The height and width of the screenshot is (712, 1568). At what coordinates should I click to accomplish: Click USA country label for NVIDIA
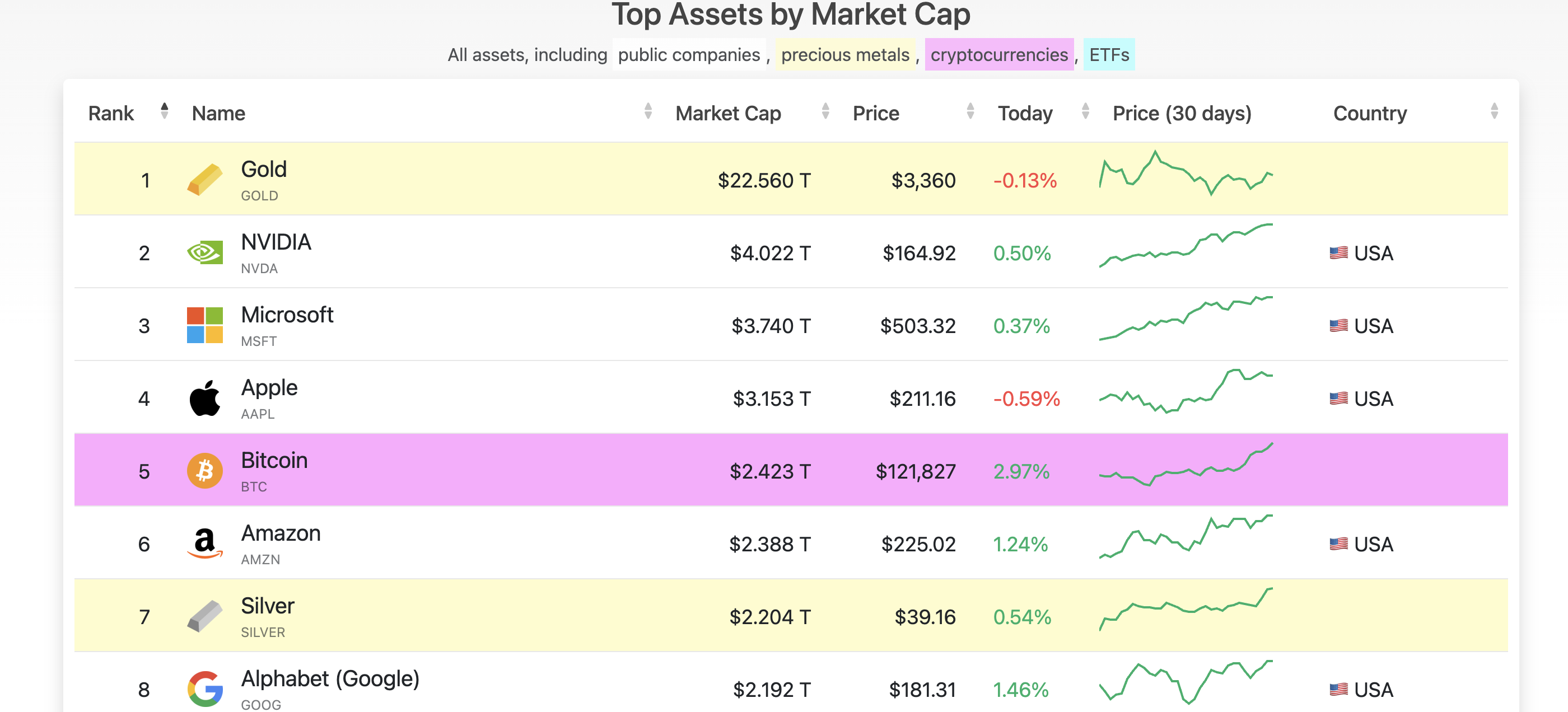coord(1373,253)
